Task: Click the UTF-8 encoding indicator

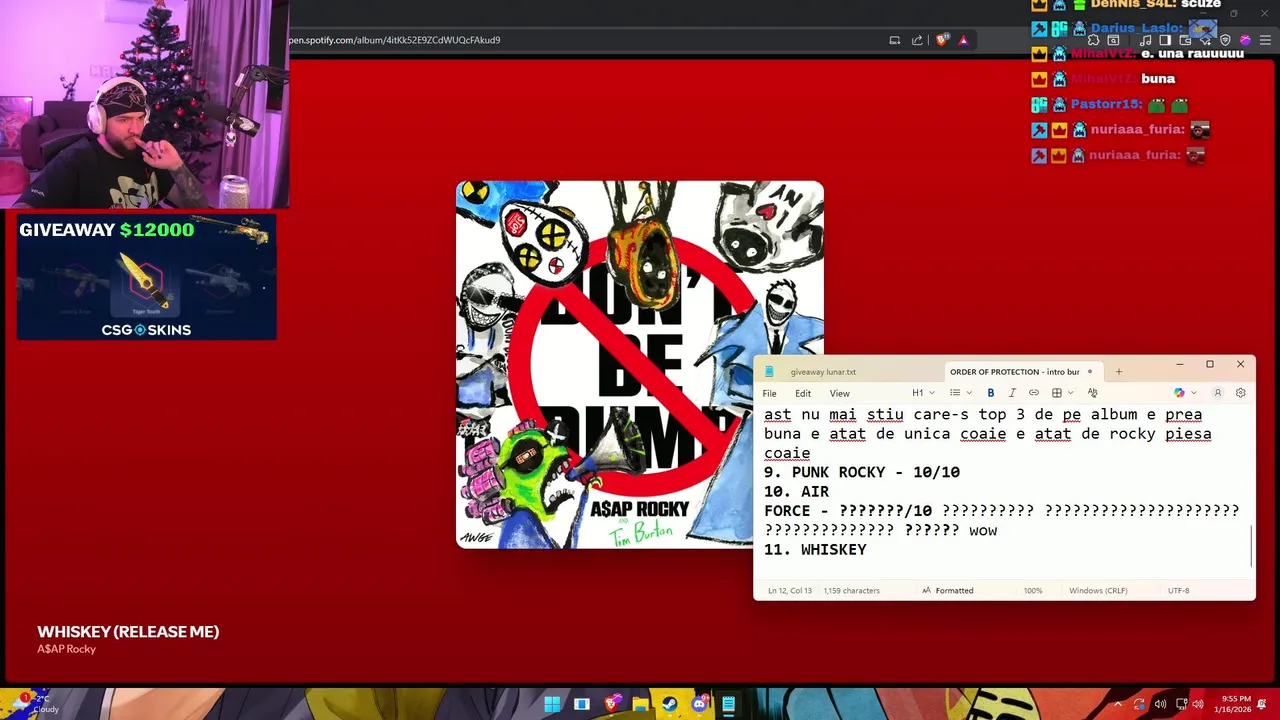Action: (1178, 591)
